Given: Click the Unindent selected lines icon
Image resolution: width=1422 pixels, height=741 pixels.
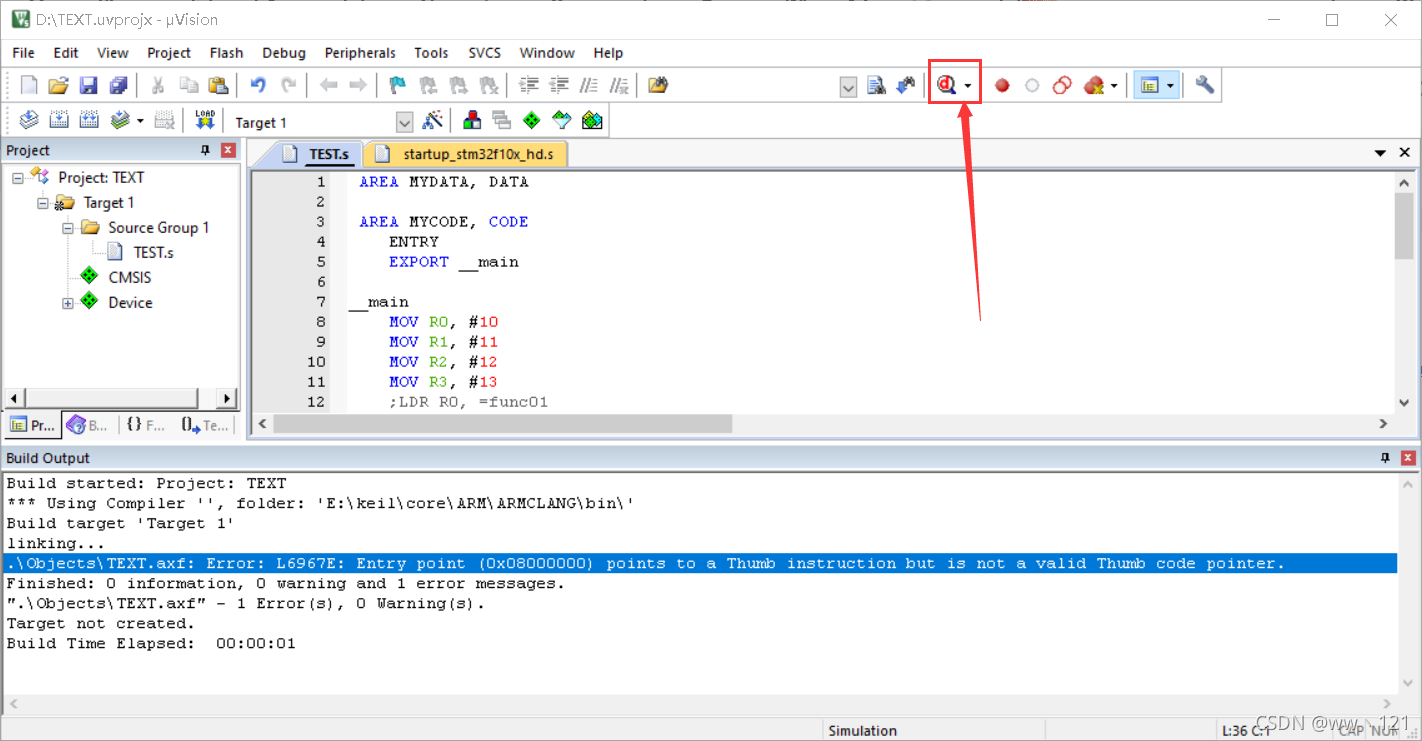Looking at the screenshot, I should click(559, 86).
